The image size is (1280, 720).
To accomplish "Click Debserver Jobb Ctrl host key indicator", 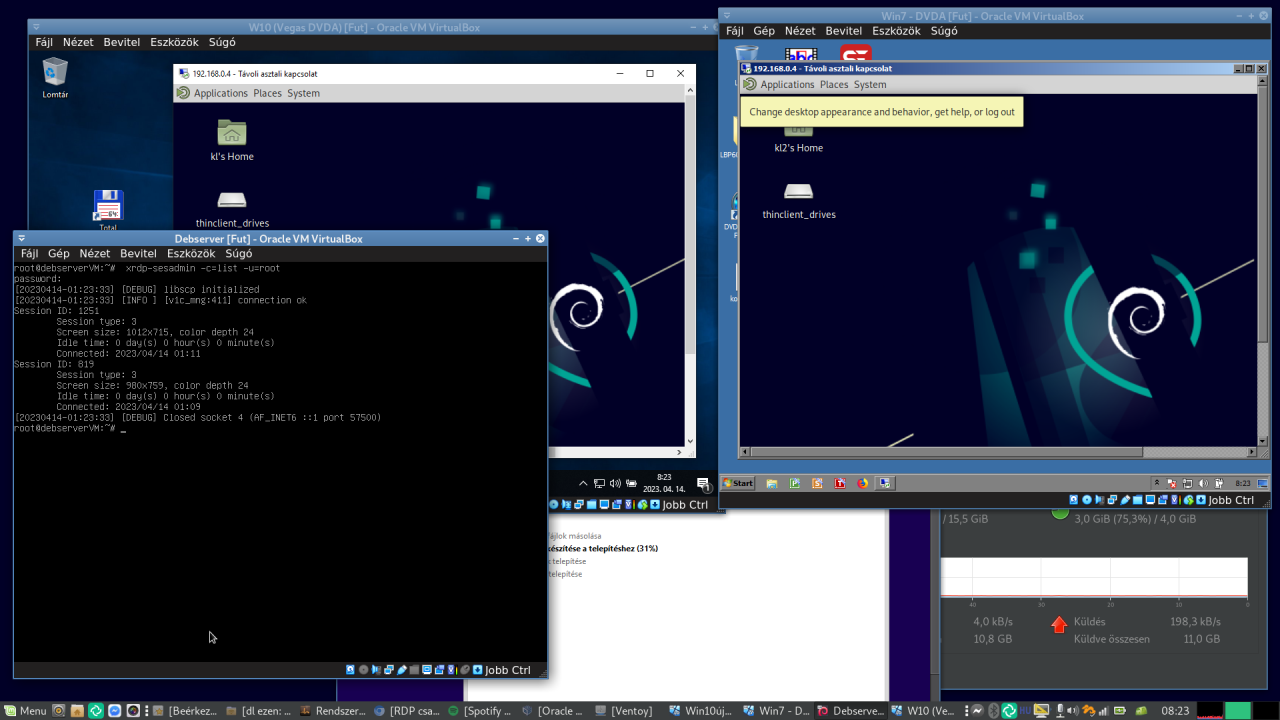I will pyautogui.click(x=507, y=670).
